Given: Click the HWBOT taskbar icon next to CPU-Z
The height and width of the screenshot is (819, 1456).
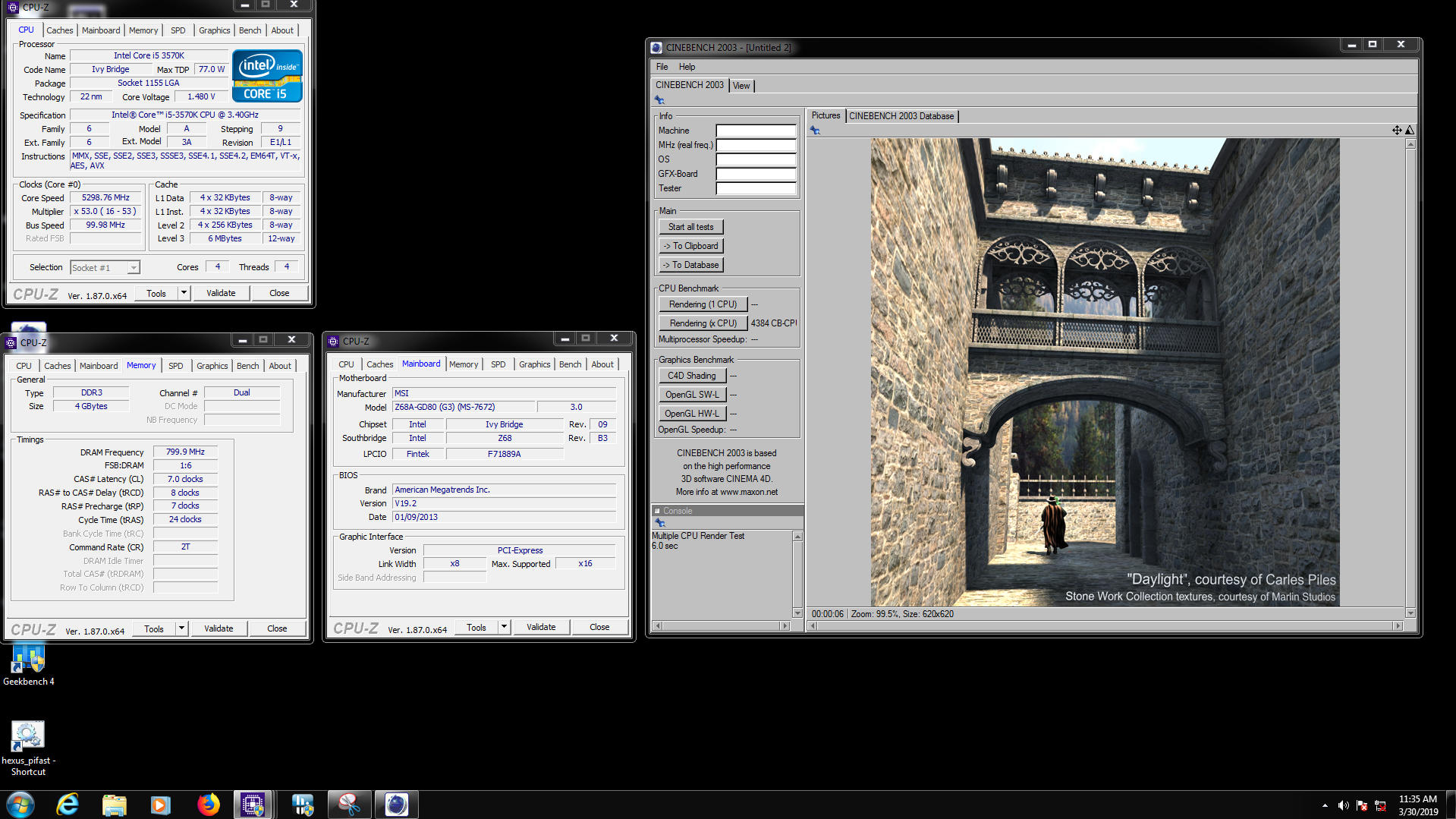Looking at the screenshot, I should (303, 805).
